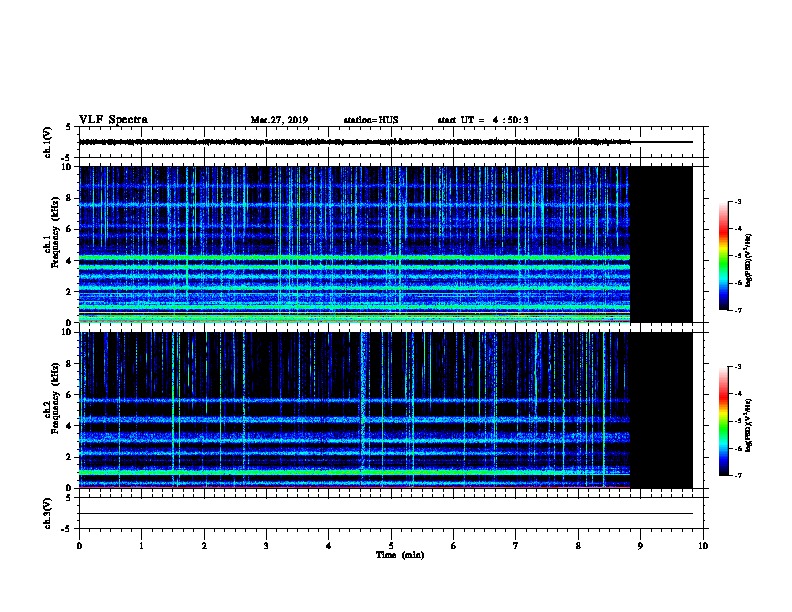Click time axis tick label "5"

391,545
